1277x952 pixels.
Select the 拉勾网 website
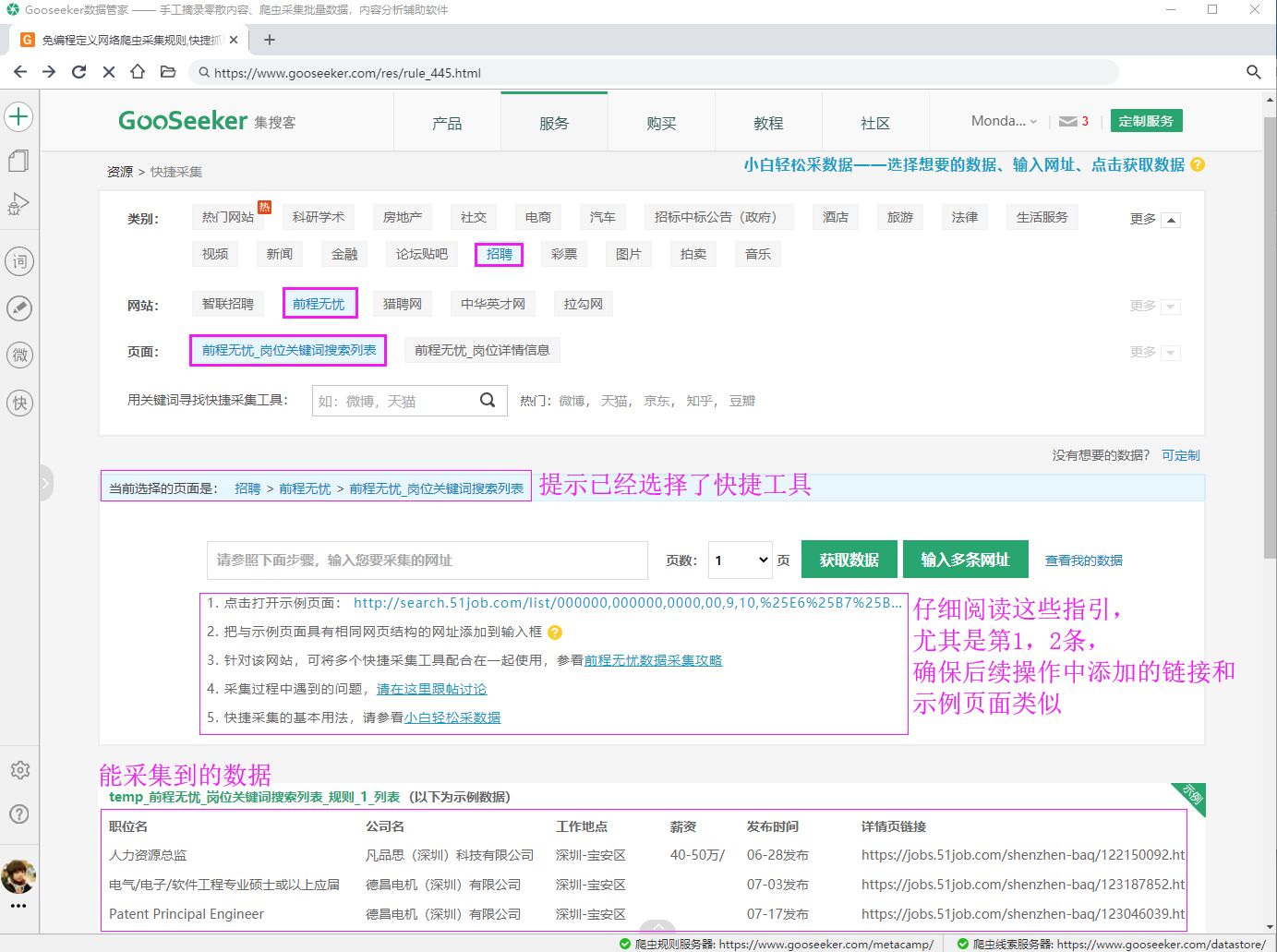584,304
